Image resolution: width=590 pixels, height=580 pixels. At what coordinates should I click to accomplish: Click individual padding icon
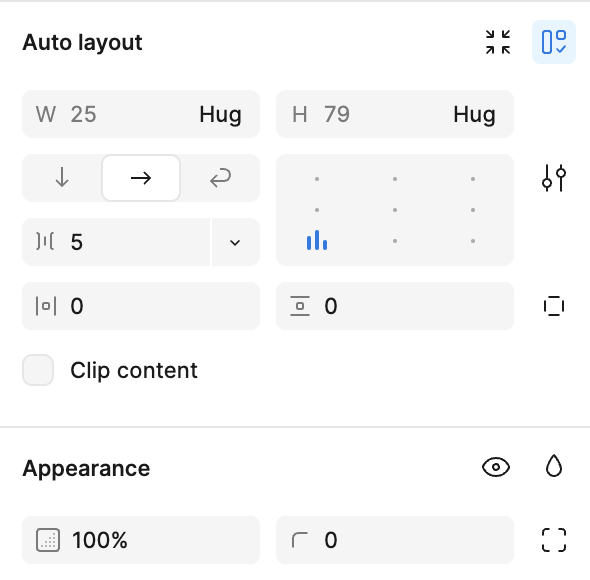pyautogui.click(x=554, y=306)
